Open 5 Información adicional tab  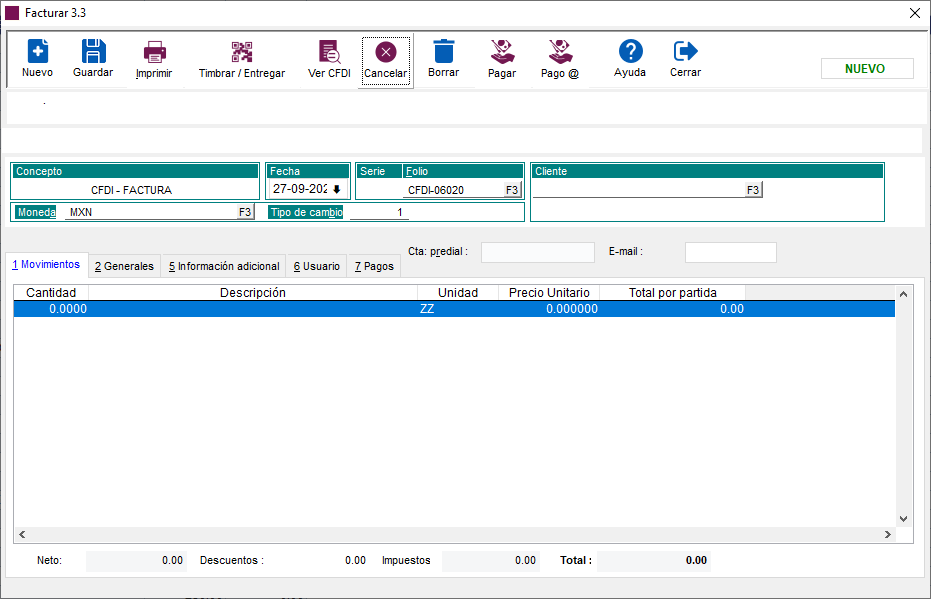coord(224,267)
